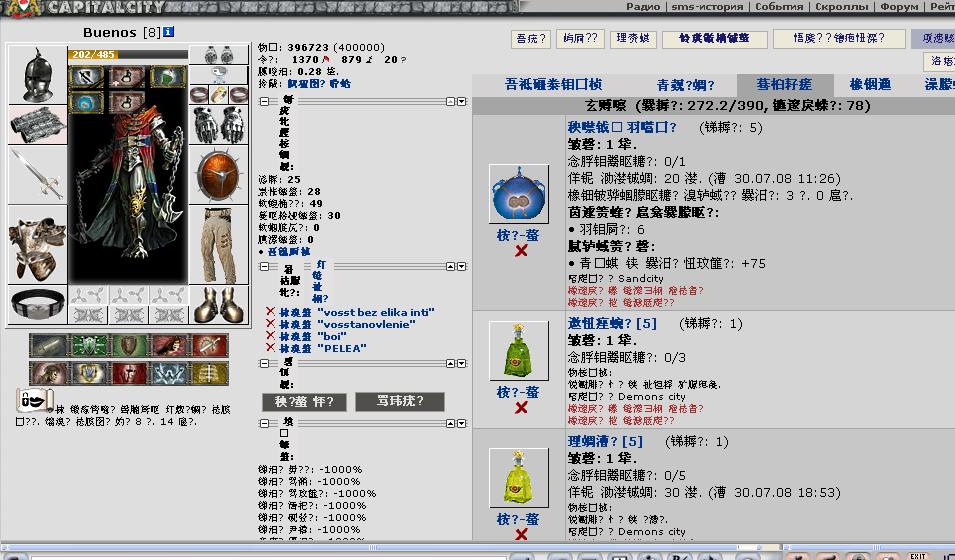Viewport: 955px width, 560px height.
Task: Select the crossed-weapons slot icon on the portrait
Action: pos(86,77)
